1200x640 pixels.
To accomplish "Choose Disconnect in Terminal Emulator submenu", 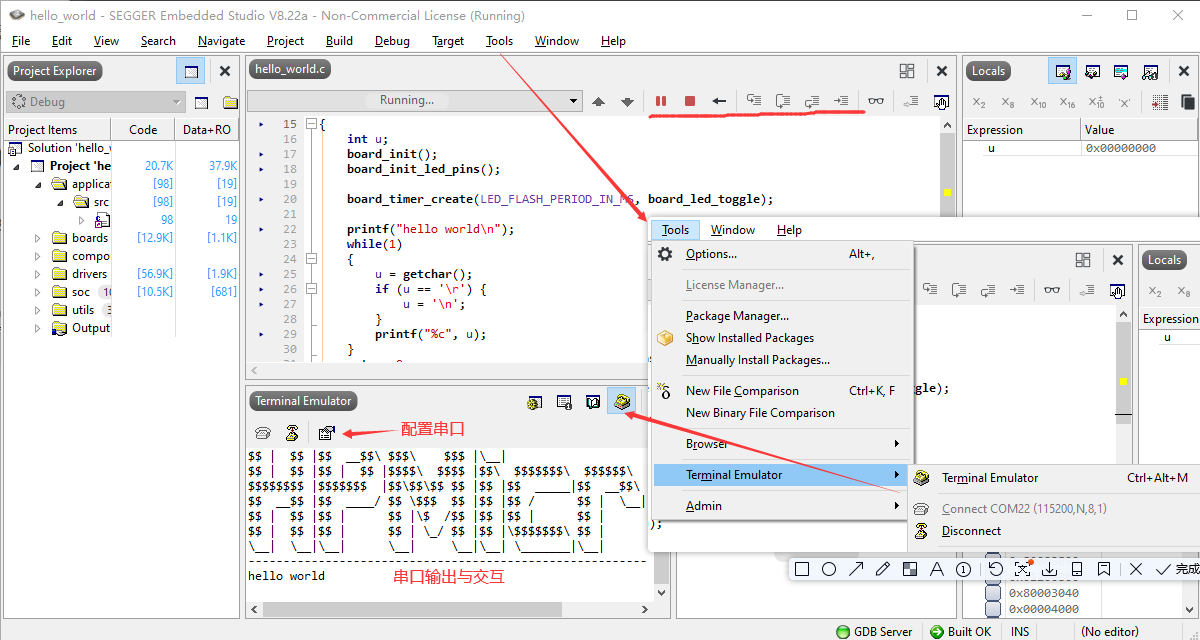I will coord(1054,531).
